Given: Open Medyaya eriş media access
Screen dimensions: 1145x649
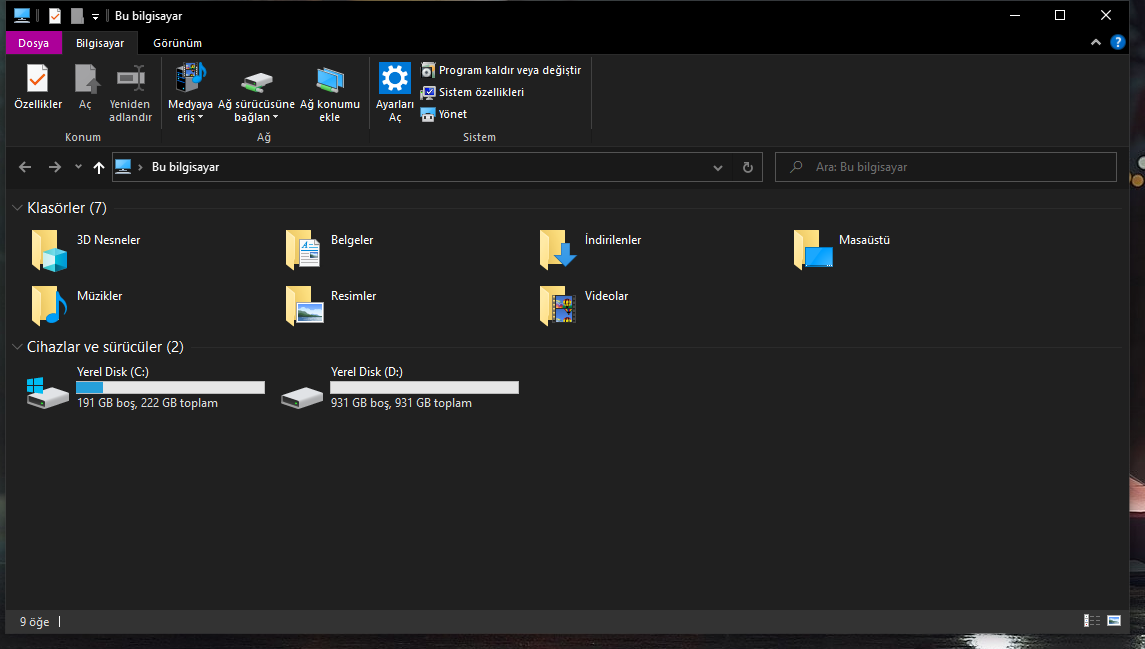Looking at the screenshot, I should (x=191, y=92).
